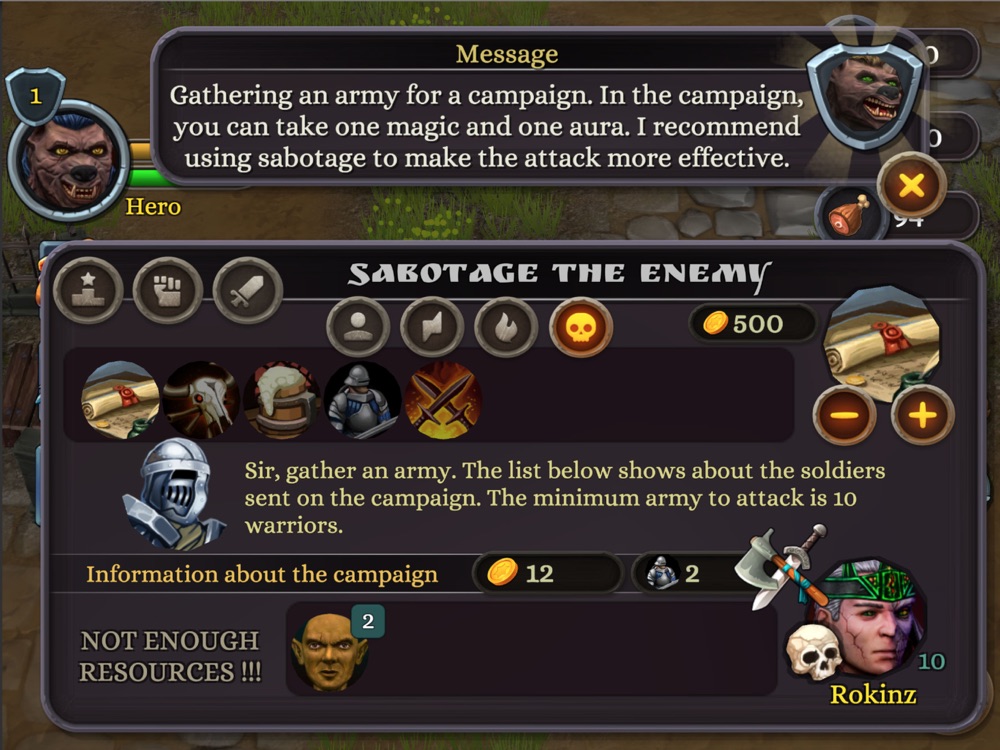Click the large selected scroll preview

click(x=882, y=344)
